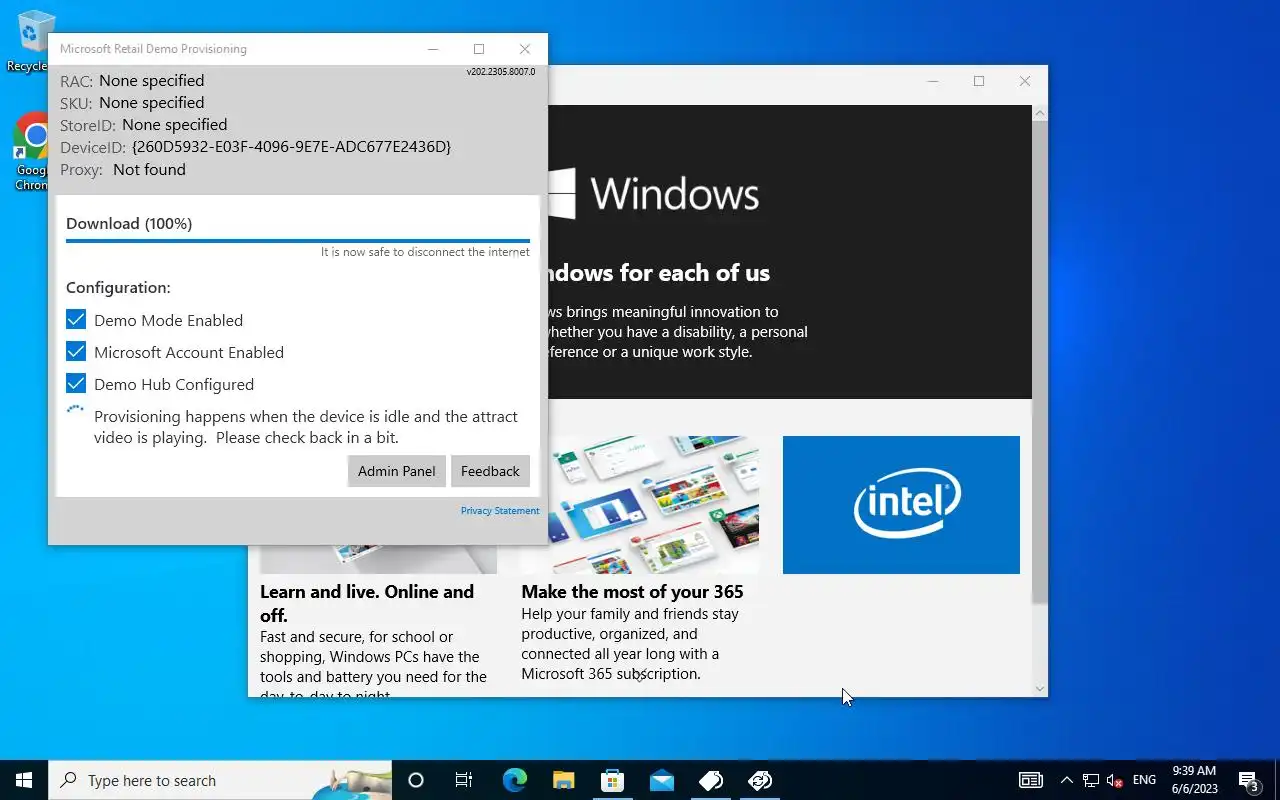
Task: Open the Windows Start menu
Action: [24, 780]
